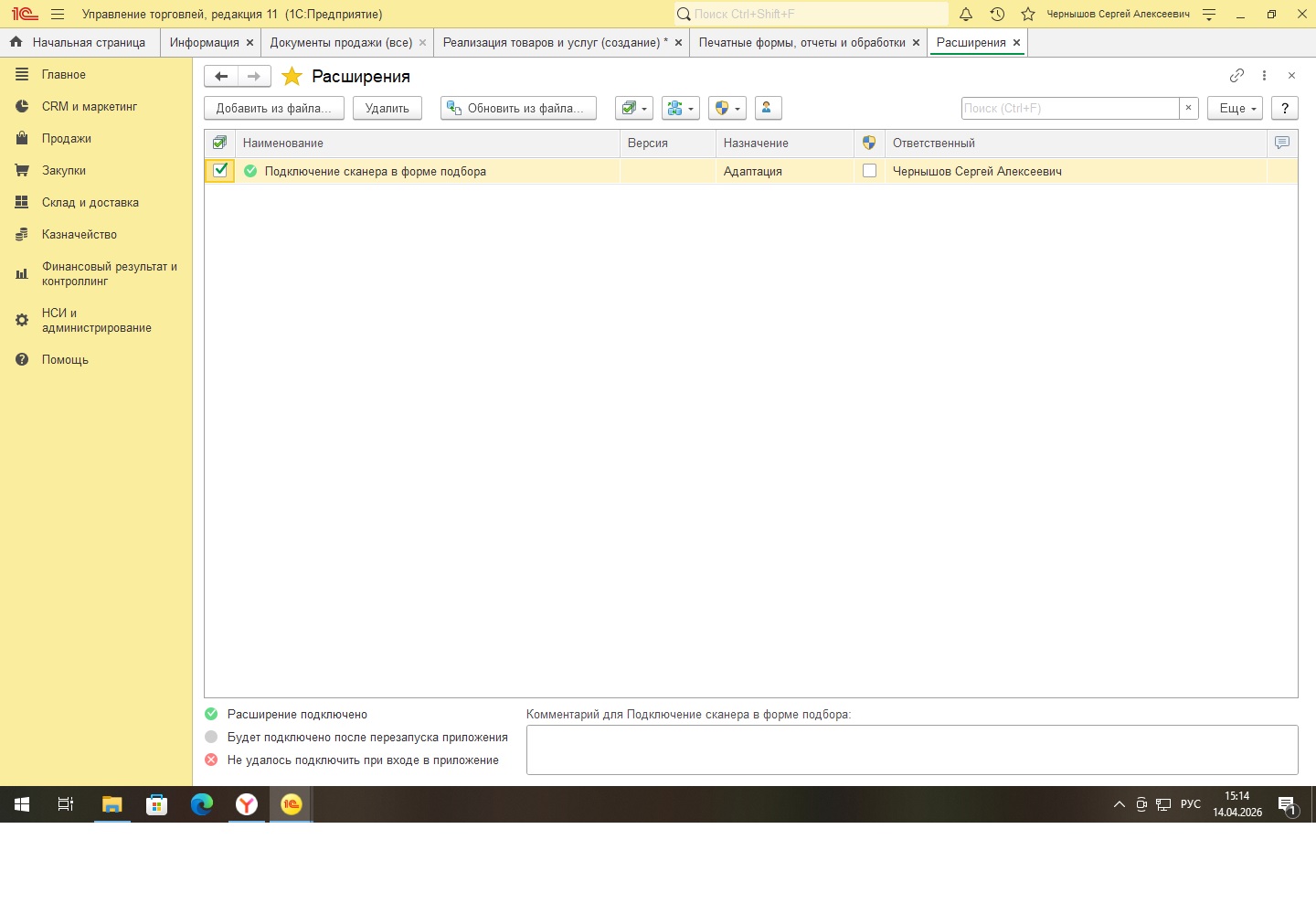The image size is (1316, 914).
Task: Click Добавить из файла button
Action: click(274, 108)
